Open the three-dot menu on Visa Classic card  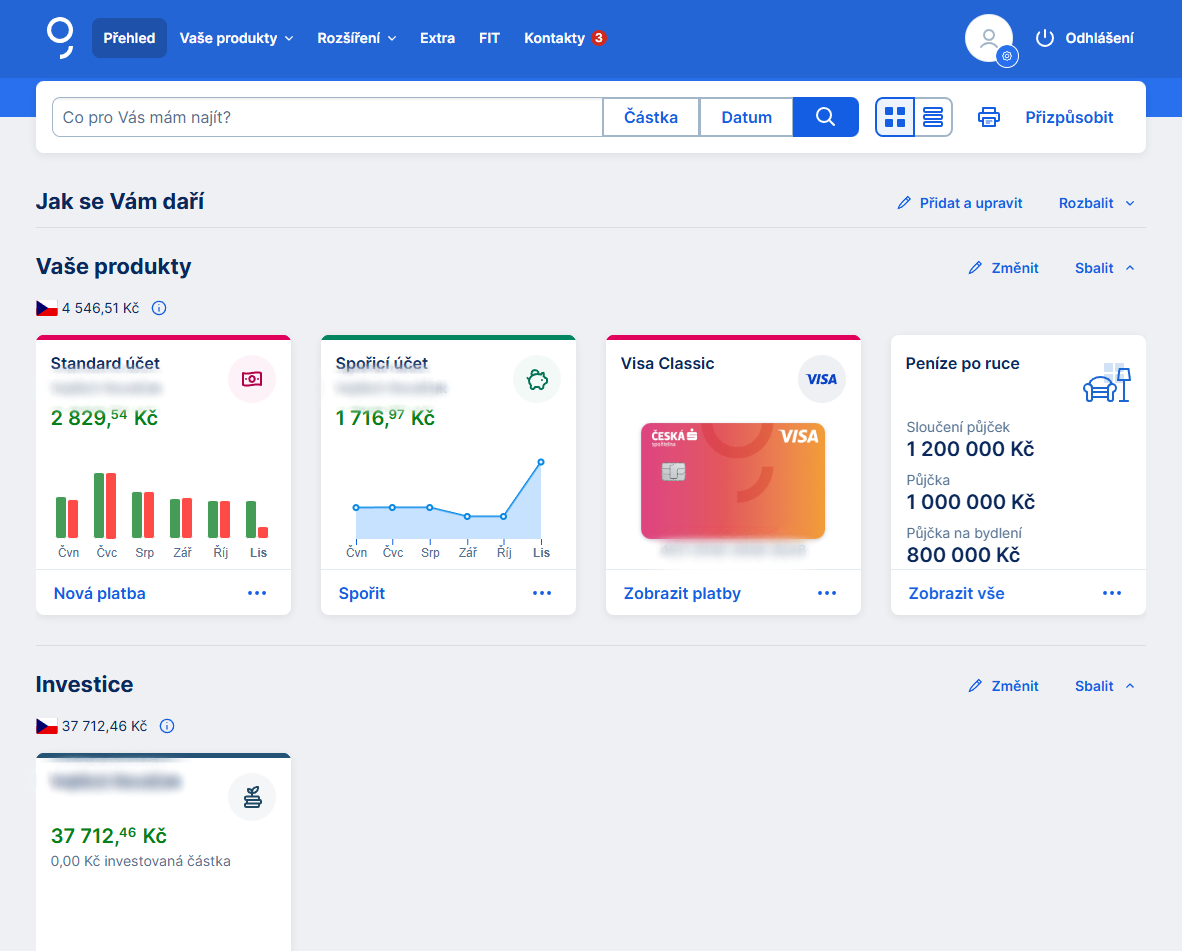coord(827,593)
